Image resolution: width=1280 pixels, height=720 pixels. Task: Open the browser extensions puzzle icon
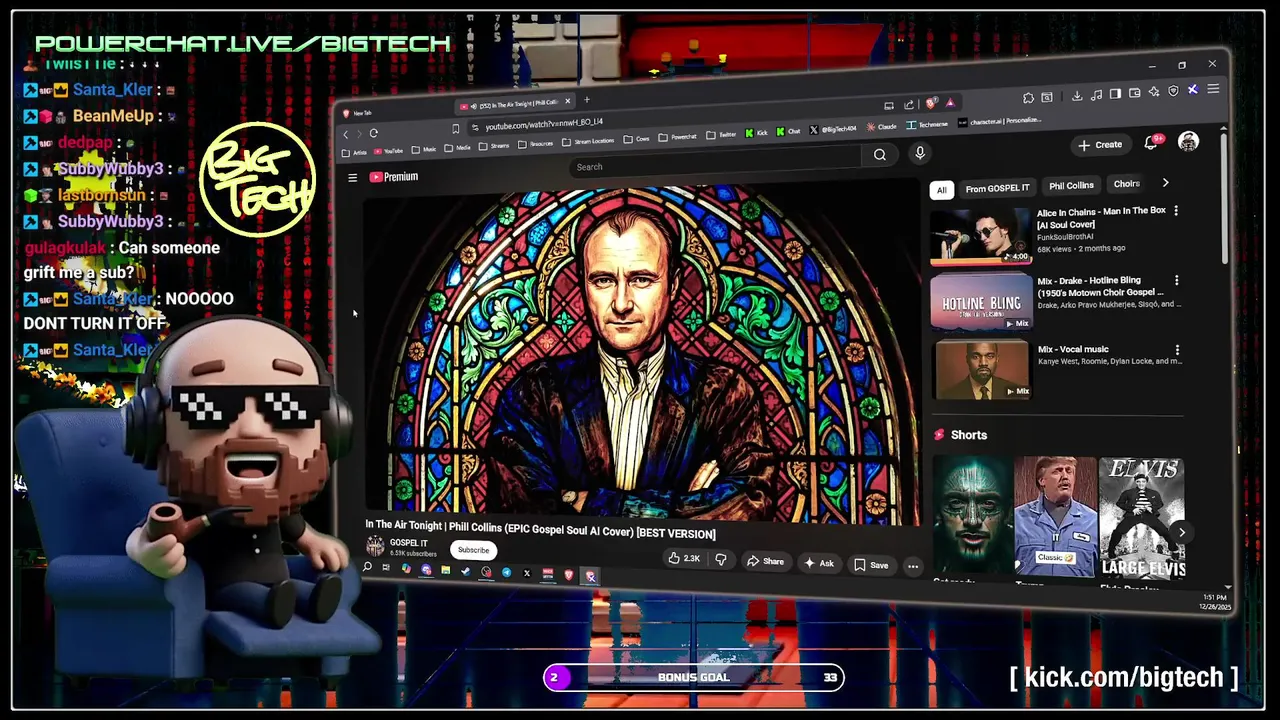[x=1028, y=97]
